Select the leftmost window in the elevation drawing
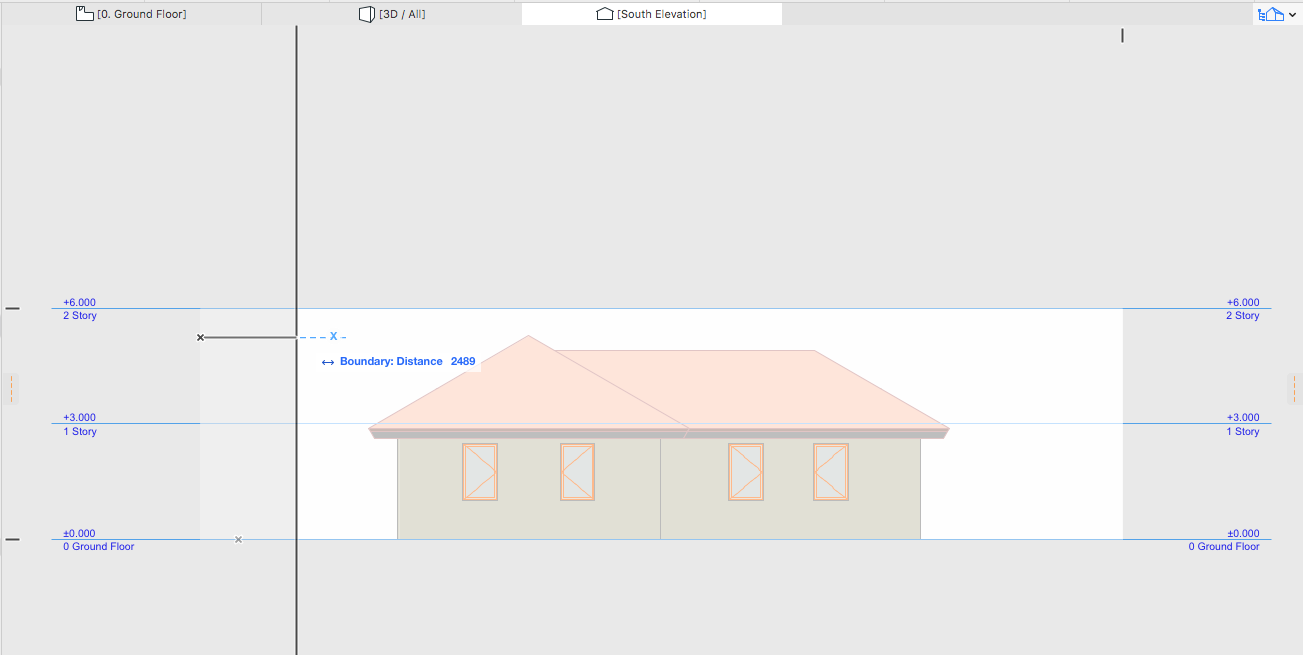Viewport: 1303px width, 655px height. coord(479,470)
